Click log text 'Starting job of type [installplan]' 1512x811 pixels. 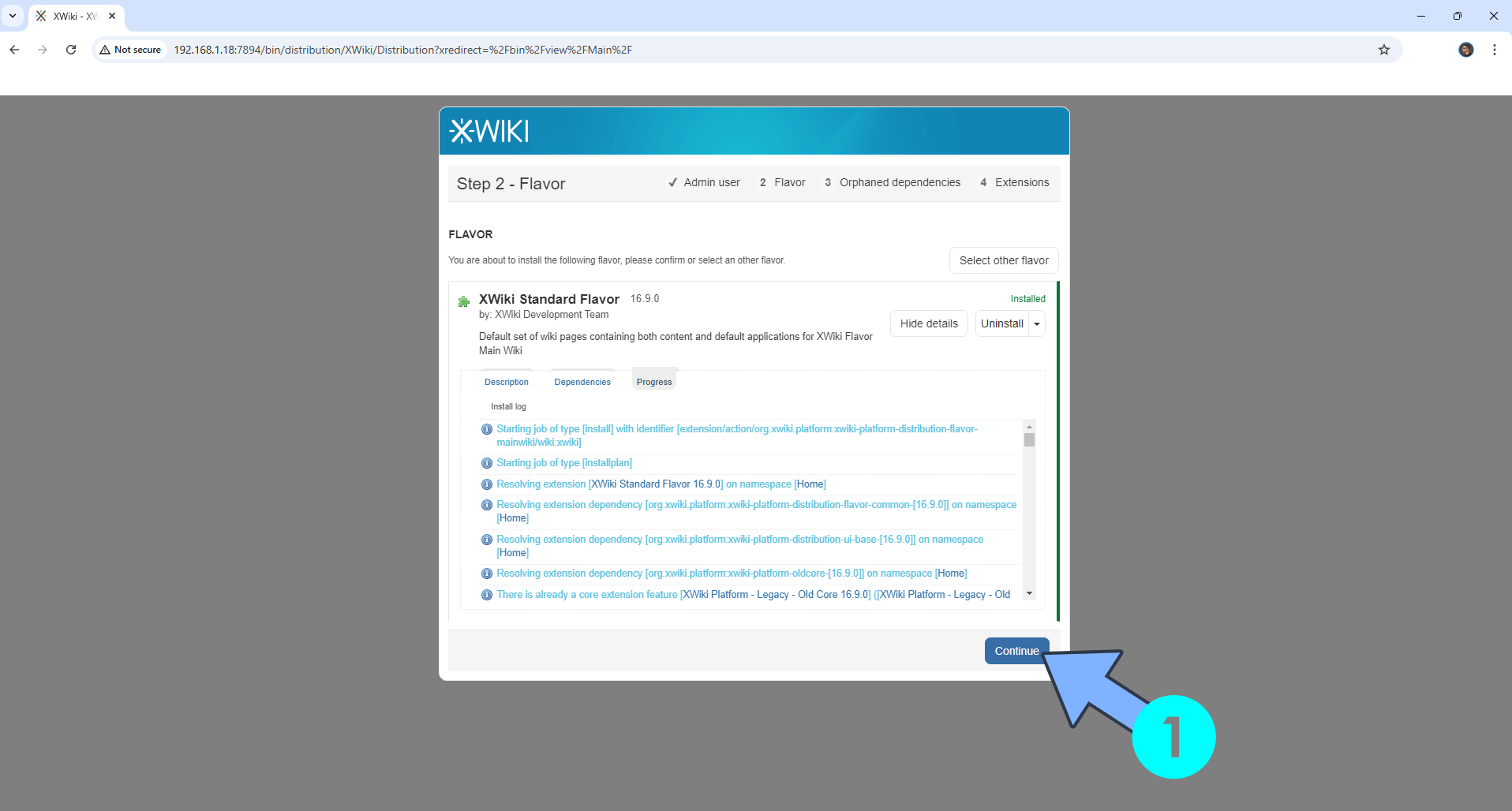click(564, 463)
